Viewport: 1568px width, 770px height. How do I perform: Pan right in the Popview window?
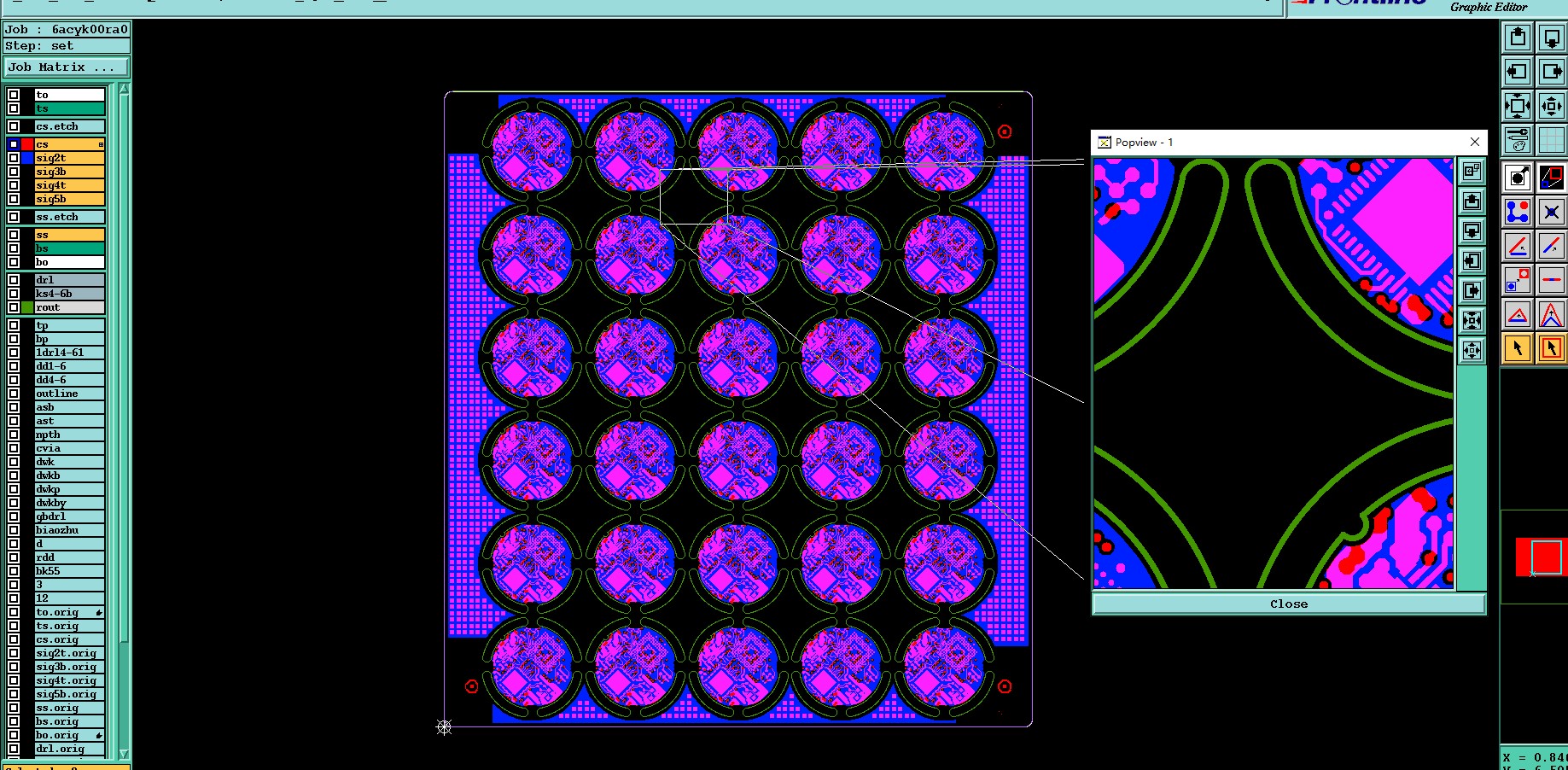point(1472,290)
